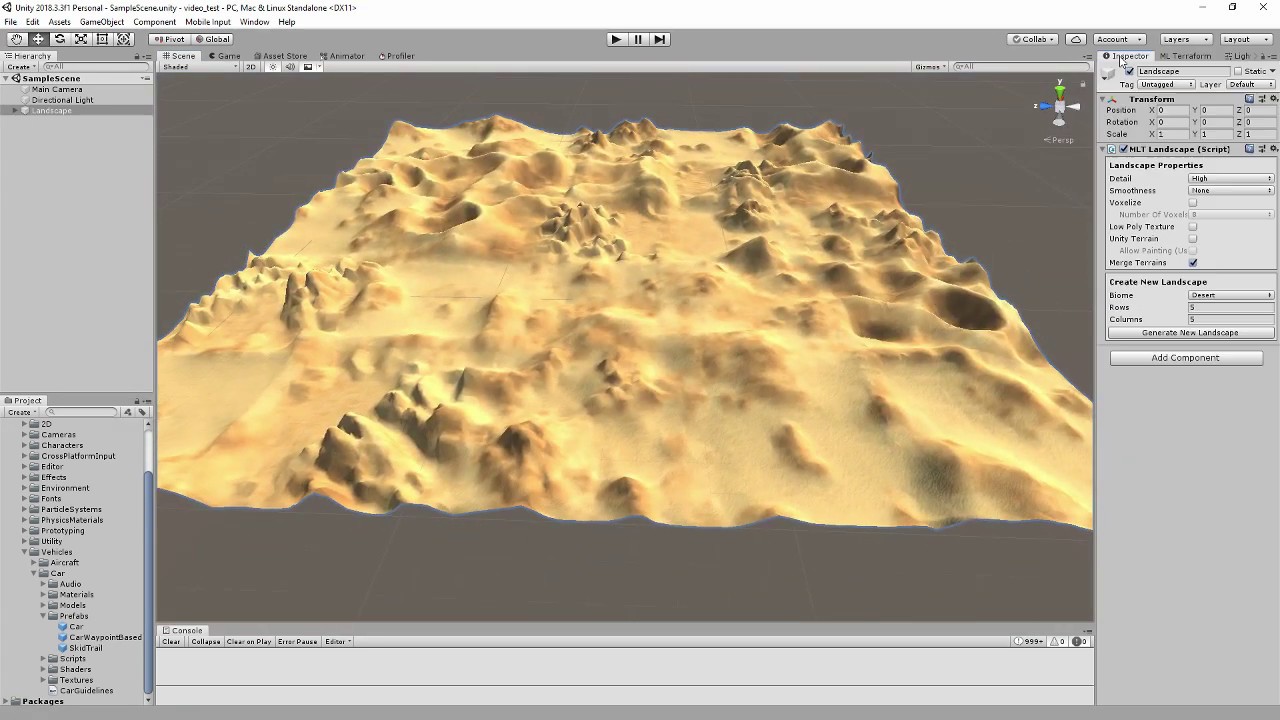
Task: Select the combined Transform tool
Action: click(124, 39)
